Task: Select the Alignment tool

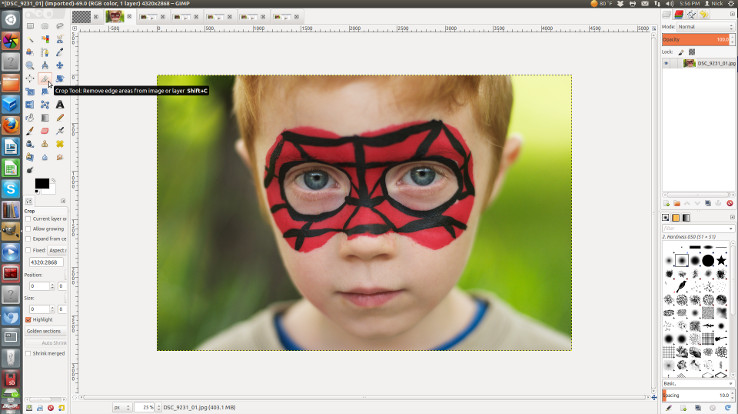Action: click(30, 79)
